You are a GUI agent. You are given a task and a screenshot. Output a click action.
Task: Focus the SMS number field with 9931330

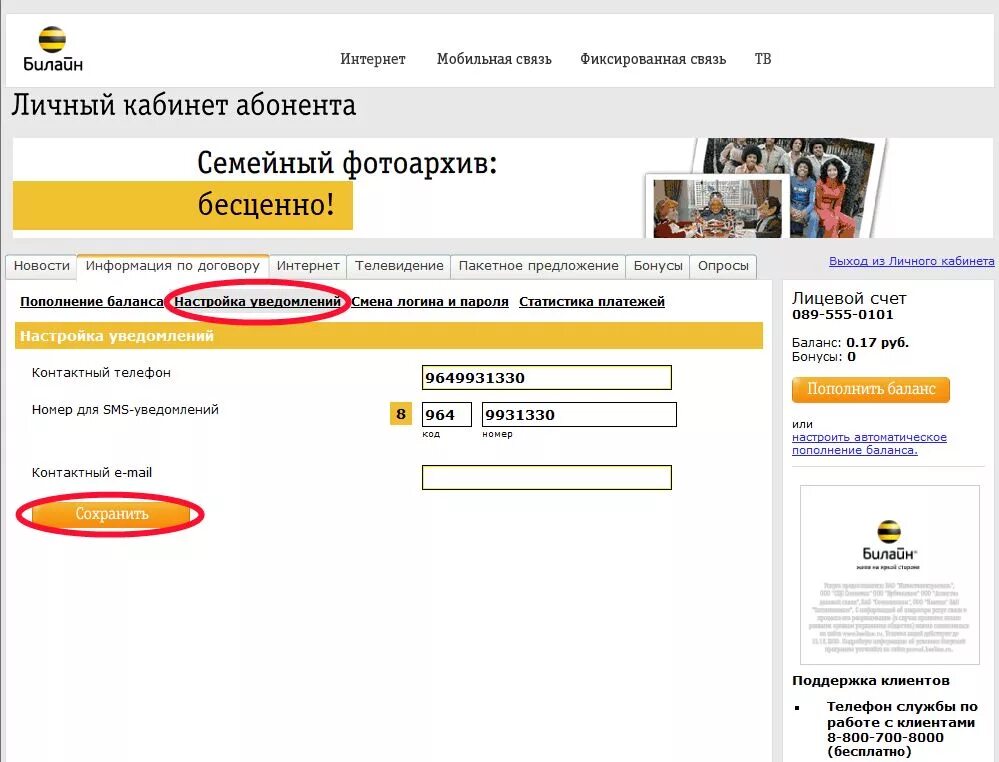[579, 414]
